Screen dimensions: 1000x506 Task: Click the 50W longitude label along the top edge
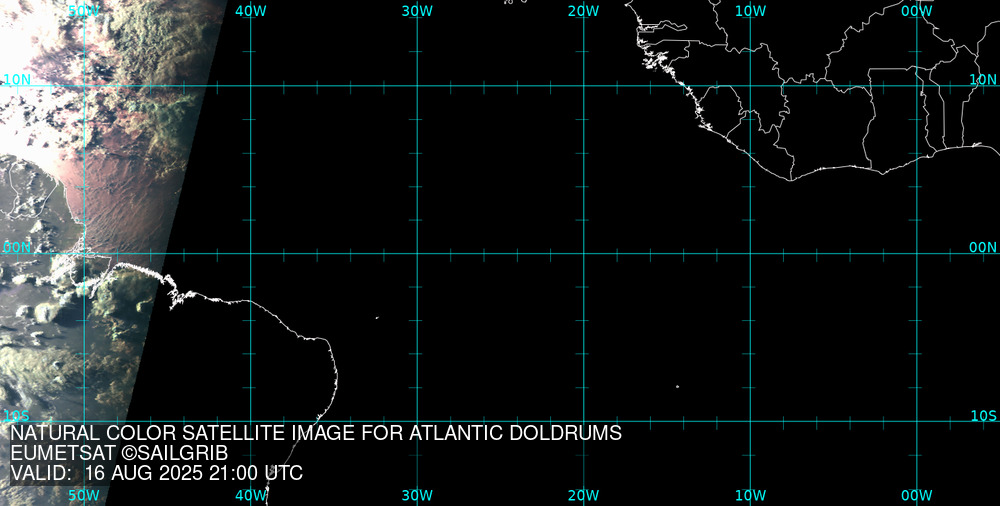click(84, 11)
